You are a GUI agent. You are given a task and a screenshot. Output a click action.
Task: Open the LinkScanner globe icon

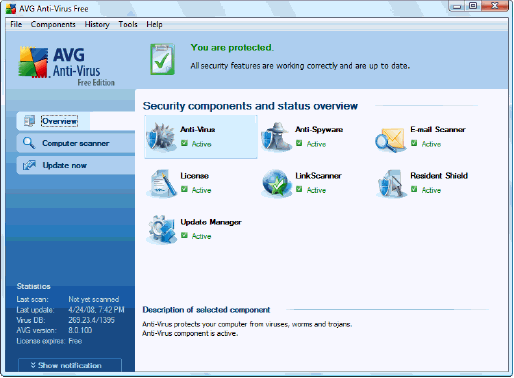276,183
